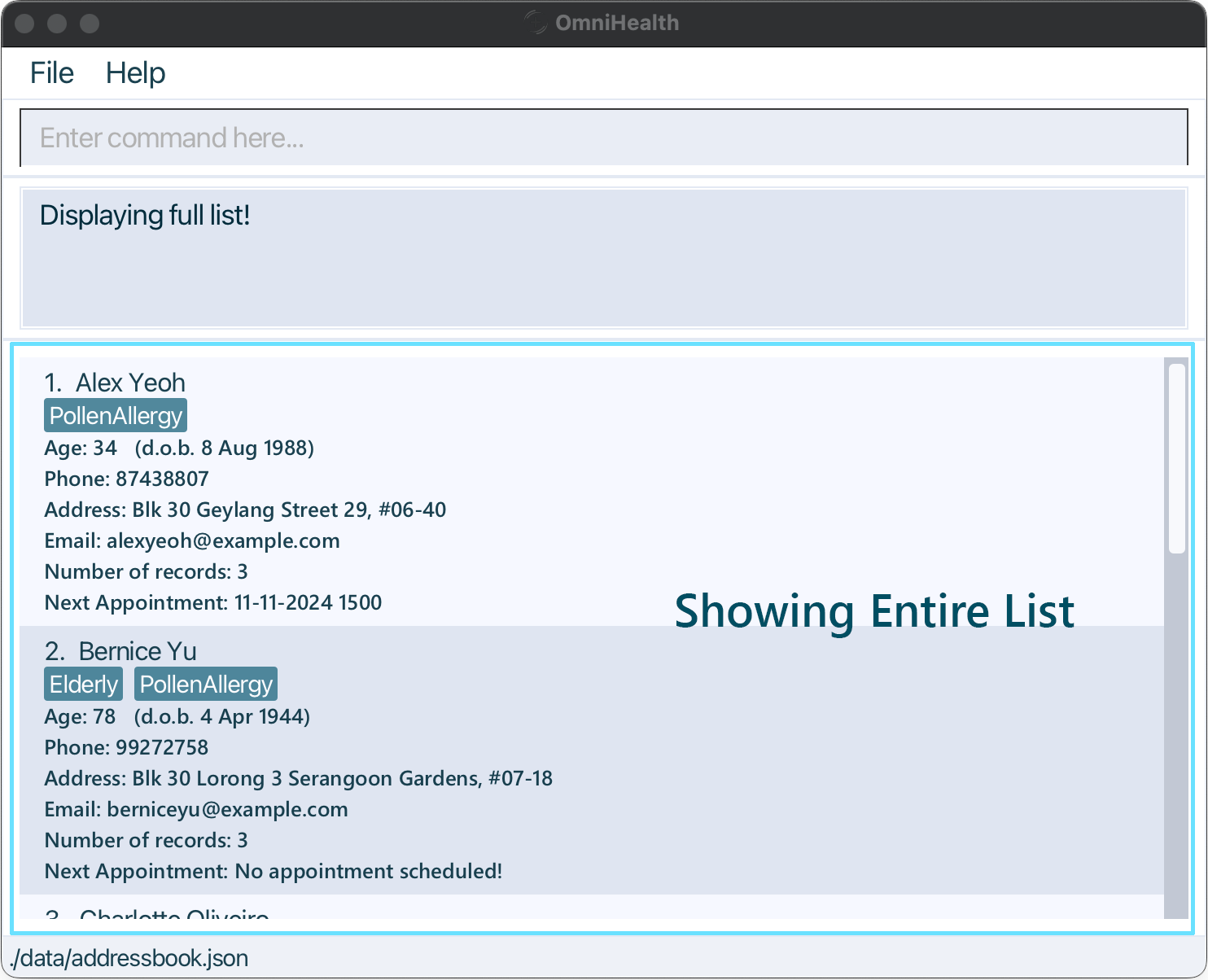Image resolution: width=1208 pixels, height=980 pixels.
Task: Open the File menu
Action: (x=52, y=73)
